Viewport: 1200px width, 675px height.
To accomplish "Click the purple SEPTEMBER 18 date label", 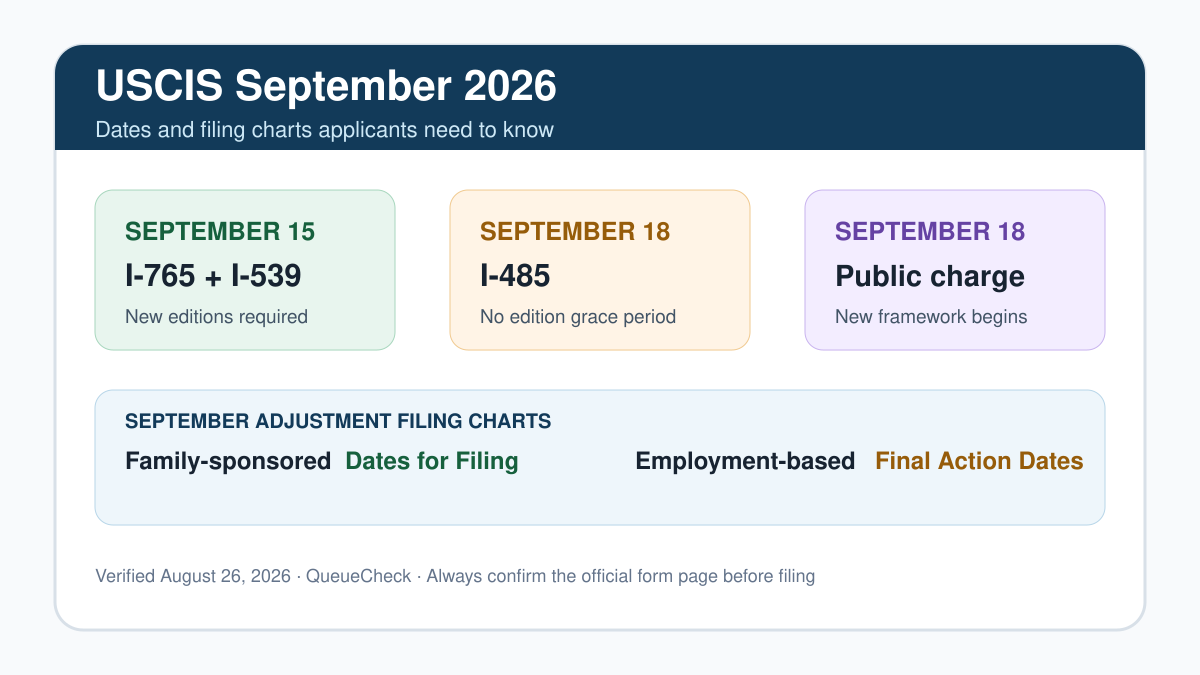I will click(930, 232).
